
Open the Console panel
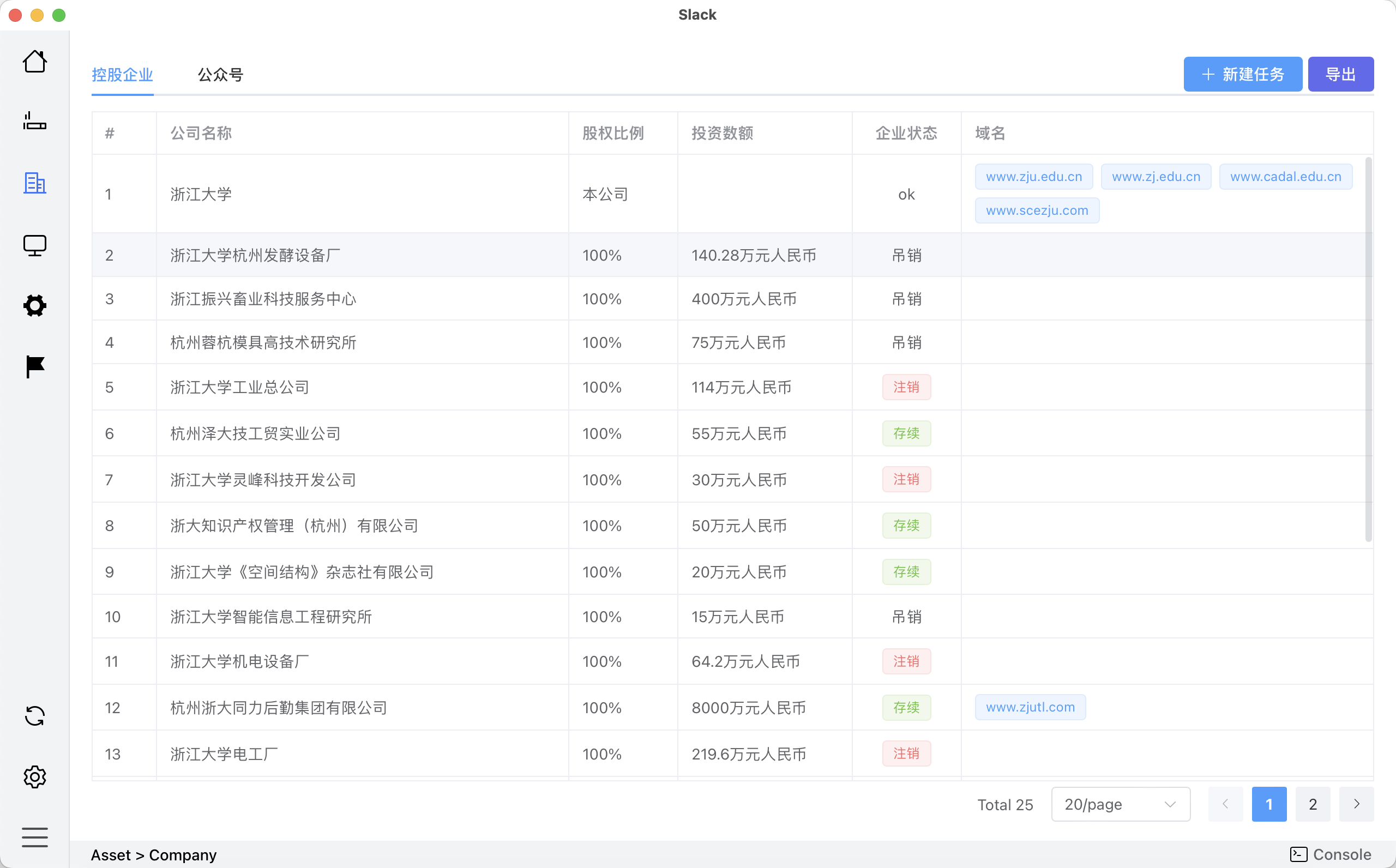(1331, 854)
